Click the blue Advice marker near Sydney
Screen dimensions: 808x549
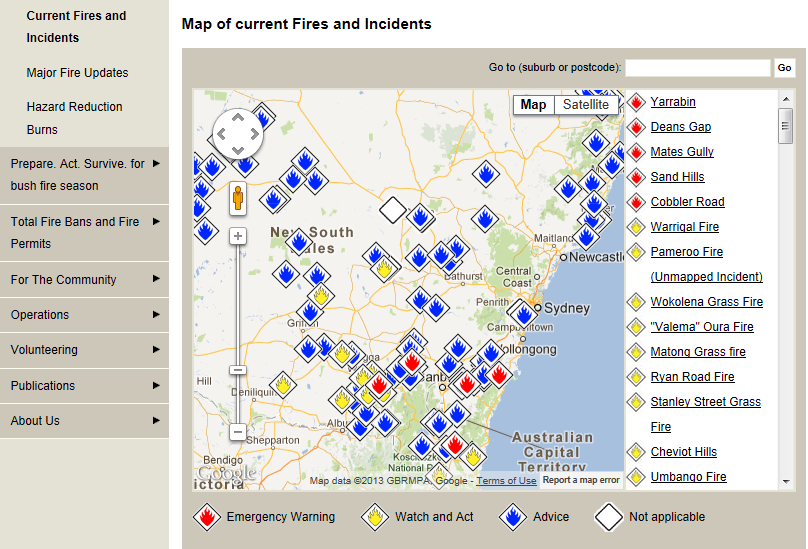click(525, 313)
